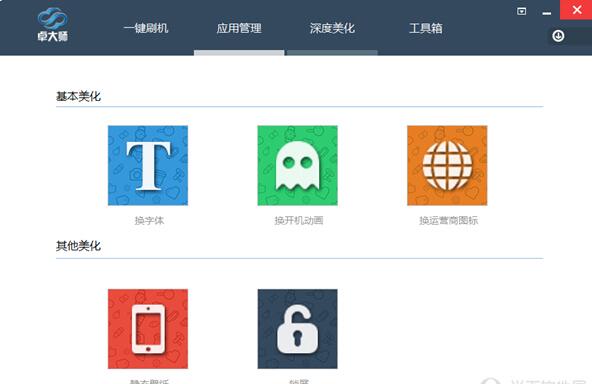
Task: Click the 换字体 label text
Action: (x=149, y=221)
